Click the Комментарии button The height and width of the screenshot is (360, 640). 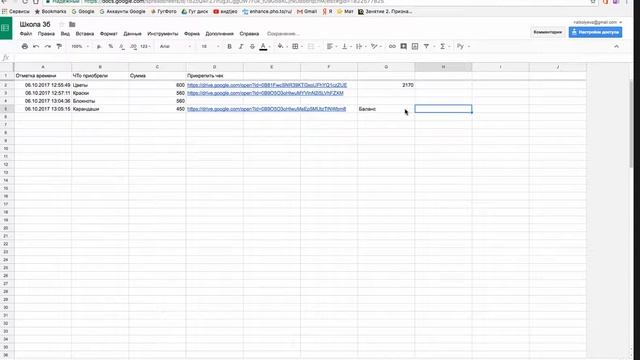[x=548, y=32]
